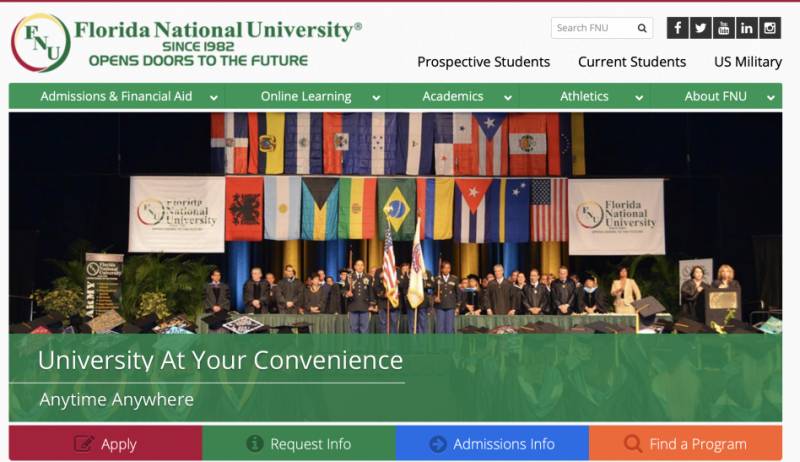800x462 pixels.
Task: Open FNU Twitter page icon
Action: (701, 28)
